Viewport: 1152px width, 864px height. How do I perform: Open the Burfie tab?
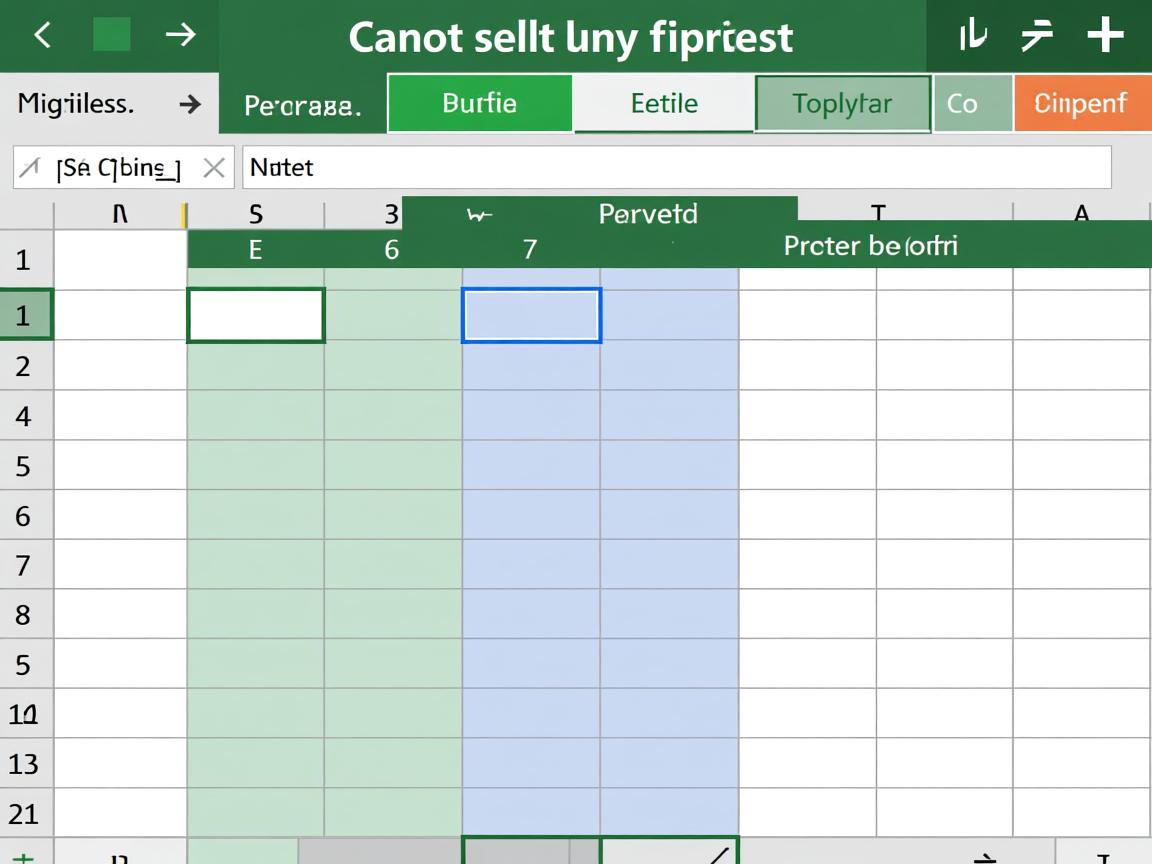point(479,103)
